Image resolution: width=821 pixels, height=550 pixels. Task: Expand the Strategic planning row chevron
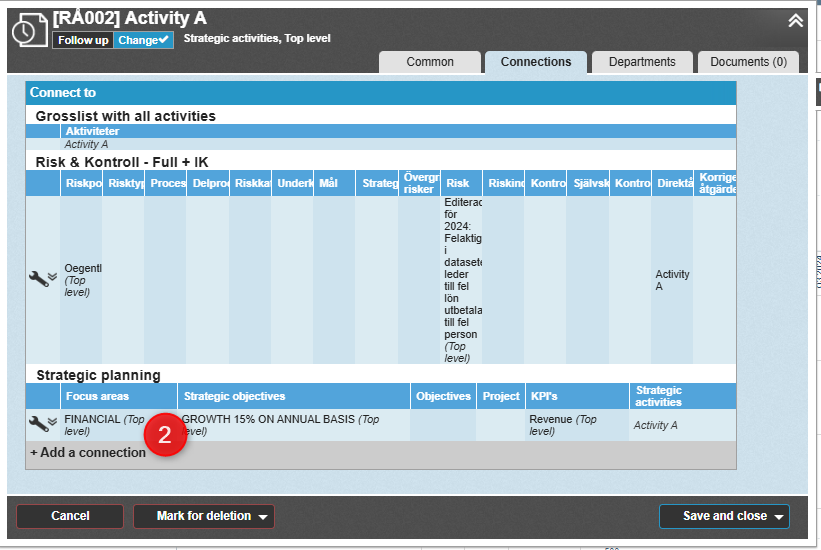click(52, 422)
